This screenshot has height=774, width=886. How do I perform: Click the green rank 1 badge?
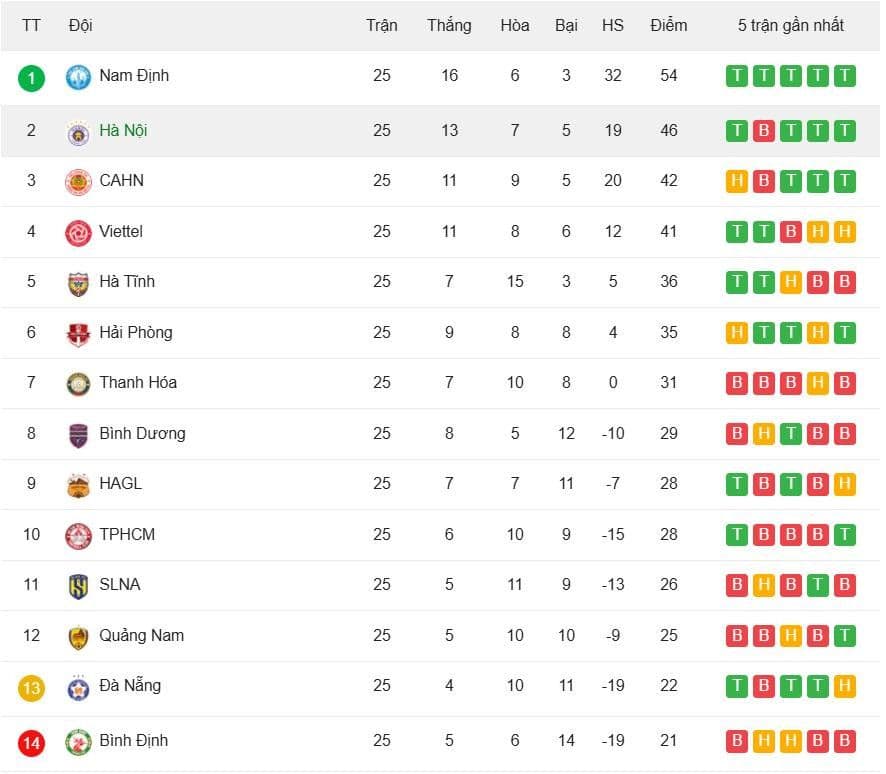point(31,78)
